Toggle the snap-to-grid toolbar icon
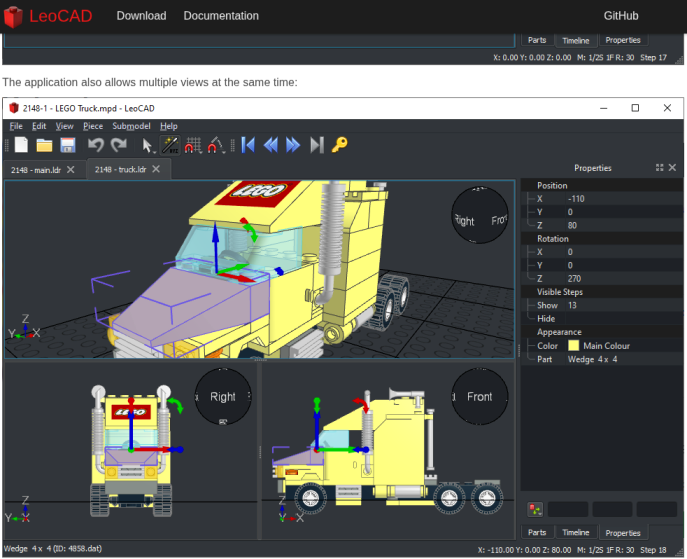 coord(193,145)
